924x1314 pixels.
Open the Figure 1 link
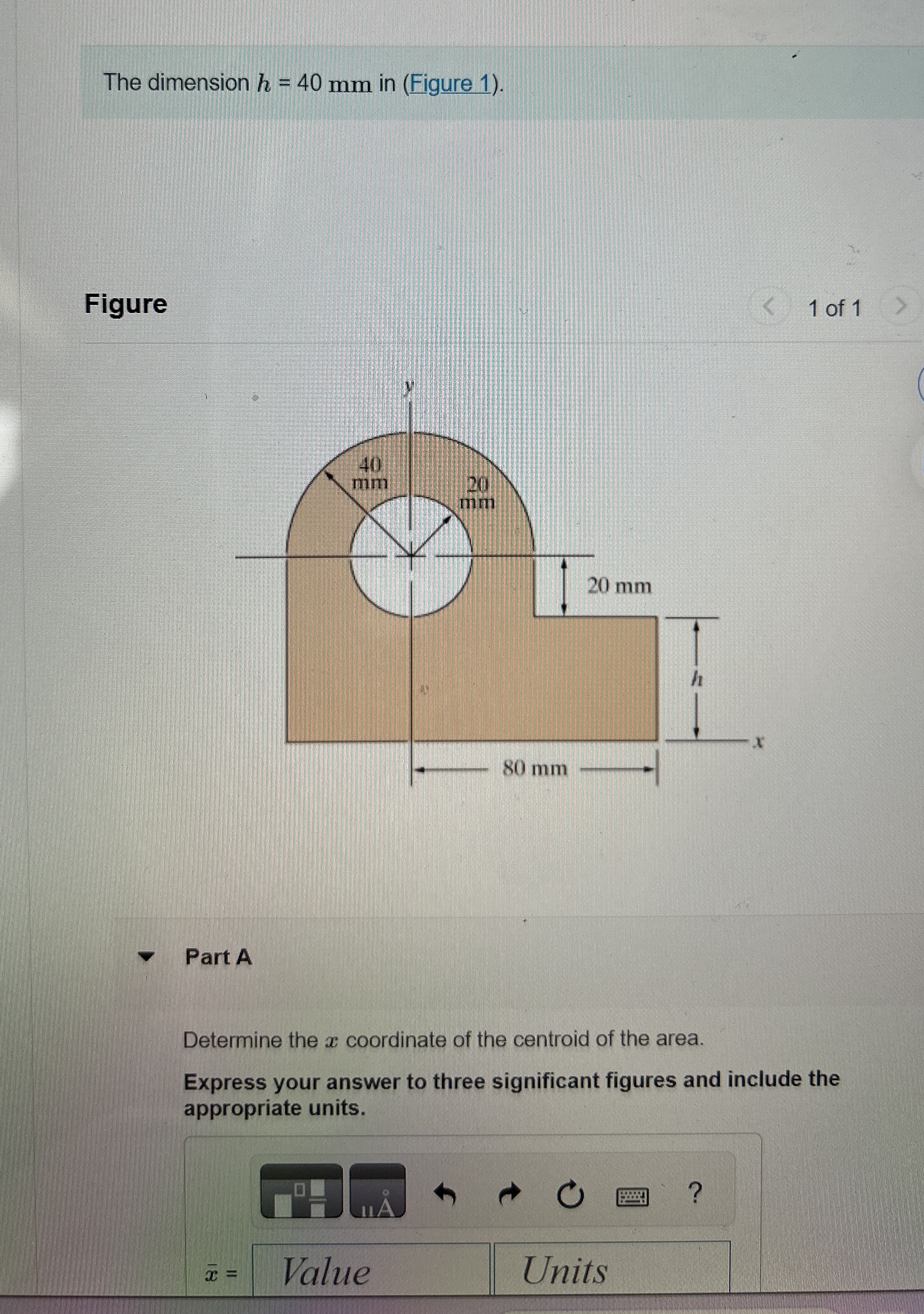451,84
